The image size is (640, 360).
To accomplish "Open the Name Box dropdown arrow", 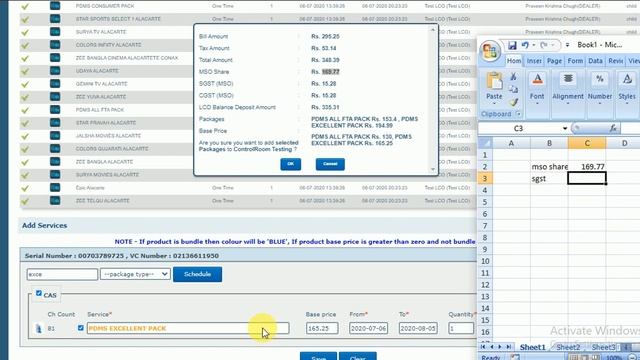I will click(x=565, y=128).
